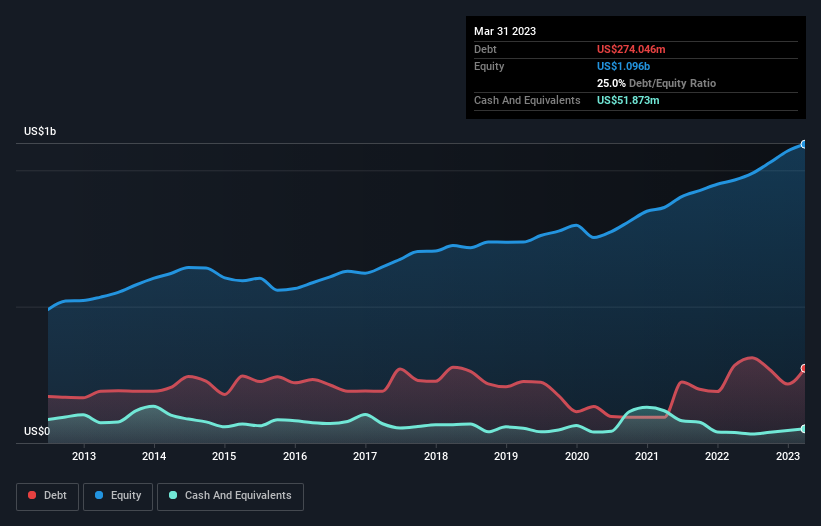This screenshot has height=526, width=821.
Task: Click the US$51.873m cash value
Action: (628, 100)
